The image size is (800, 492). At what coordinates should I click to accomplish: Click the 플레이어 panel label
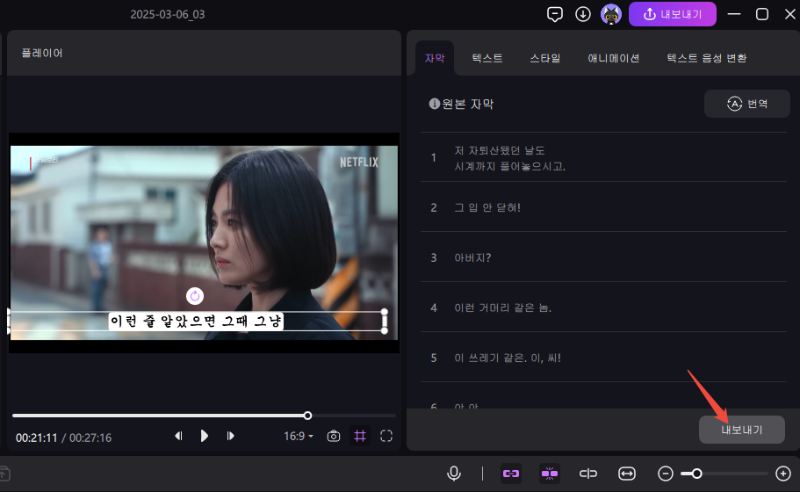coord(42,53)
